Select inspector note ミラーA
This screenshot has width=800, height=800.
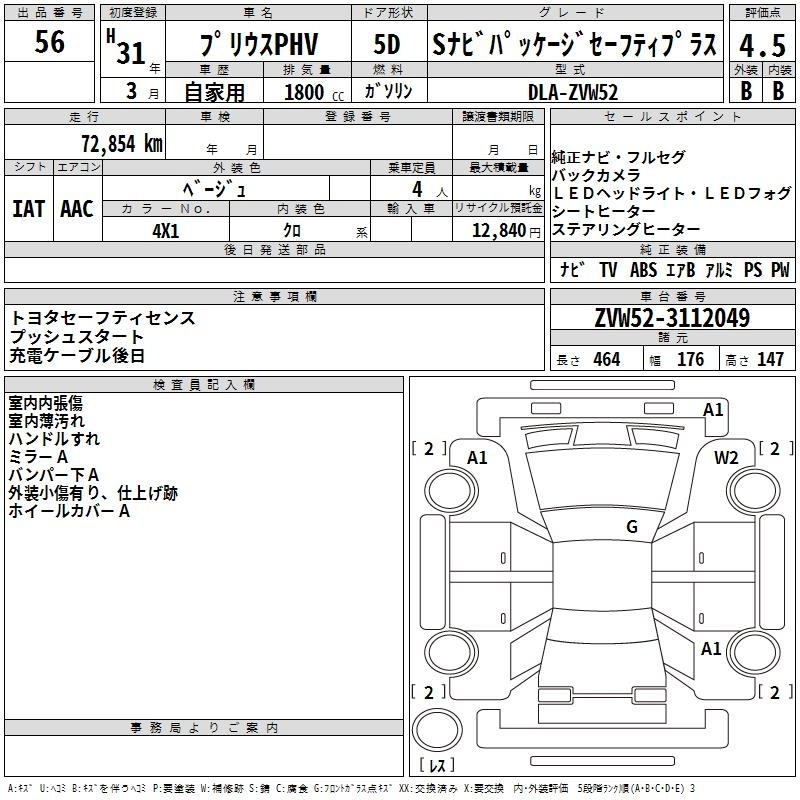[x=38, y=457]
